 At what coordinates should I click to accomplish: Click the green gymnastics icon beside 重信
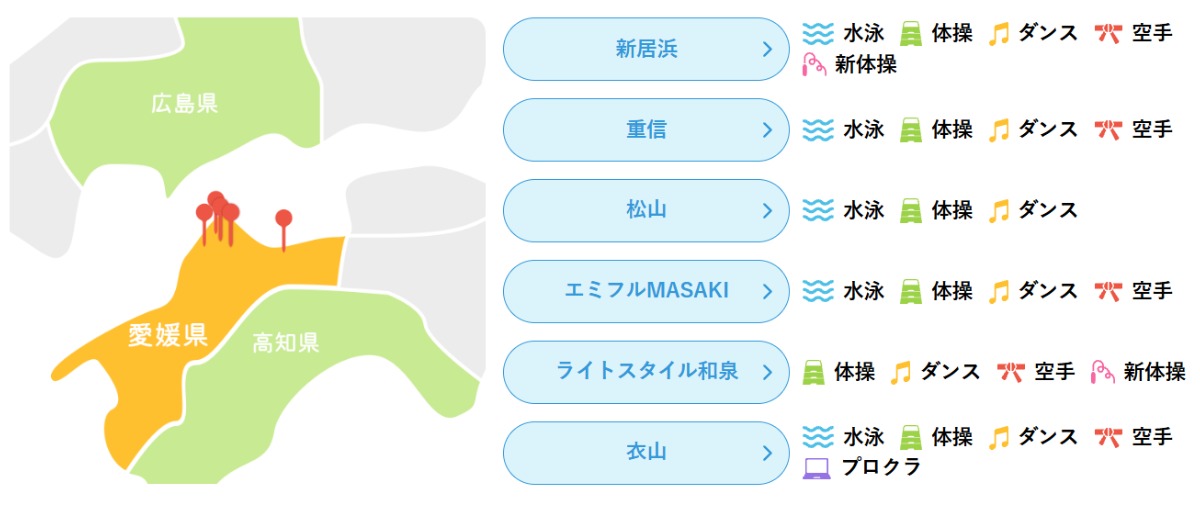pyautogui.click(x=911, y=130)
